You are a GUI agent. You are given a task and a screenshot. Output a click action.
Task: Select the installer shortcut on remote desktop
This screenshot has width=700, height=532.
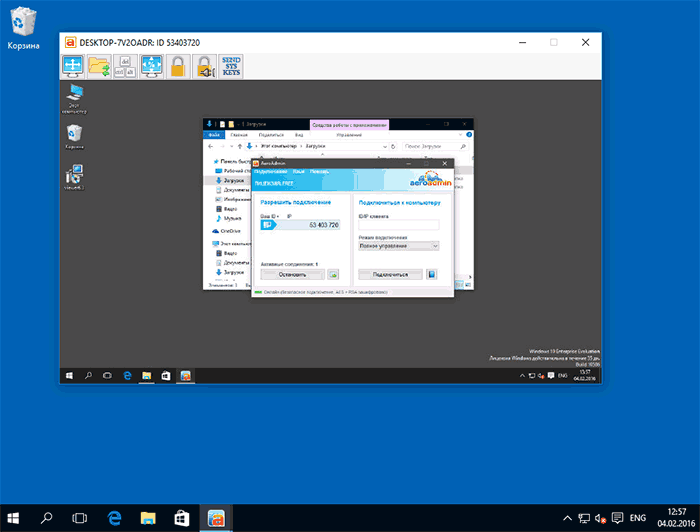click(x=74, y=177)
